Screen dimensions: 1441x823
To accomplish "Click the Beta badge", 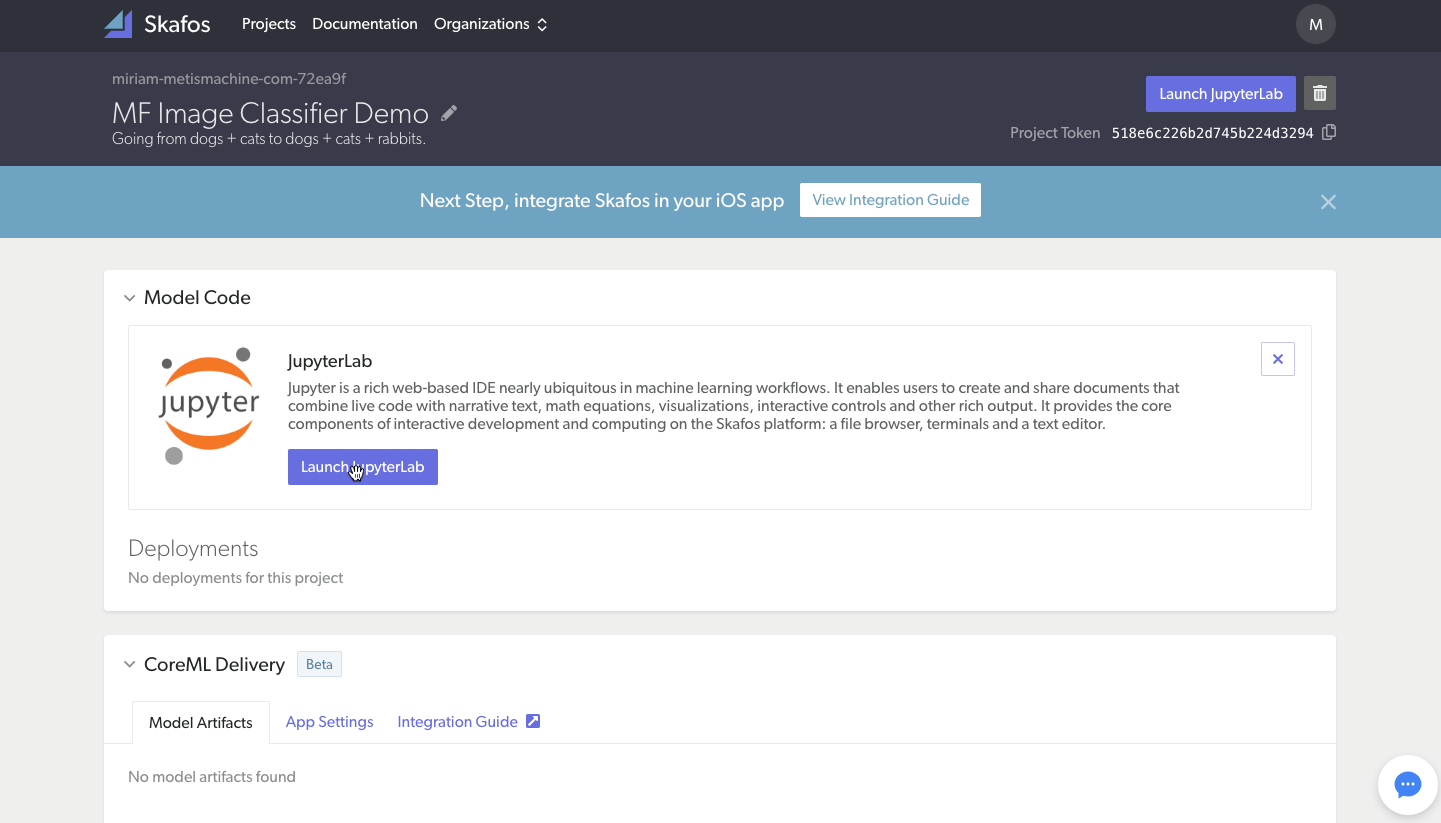I will 319,664.
